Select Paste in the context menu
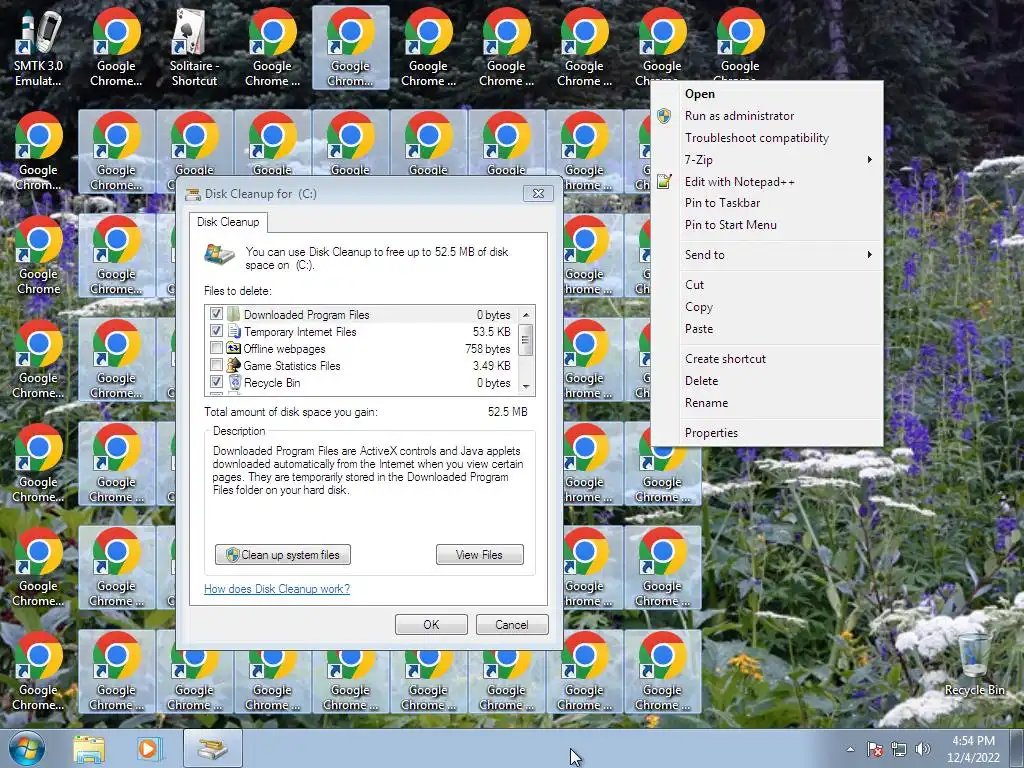The height and width of the screenshot is (768, 1024). click(767, 329)
